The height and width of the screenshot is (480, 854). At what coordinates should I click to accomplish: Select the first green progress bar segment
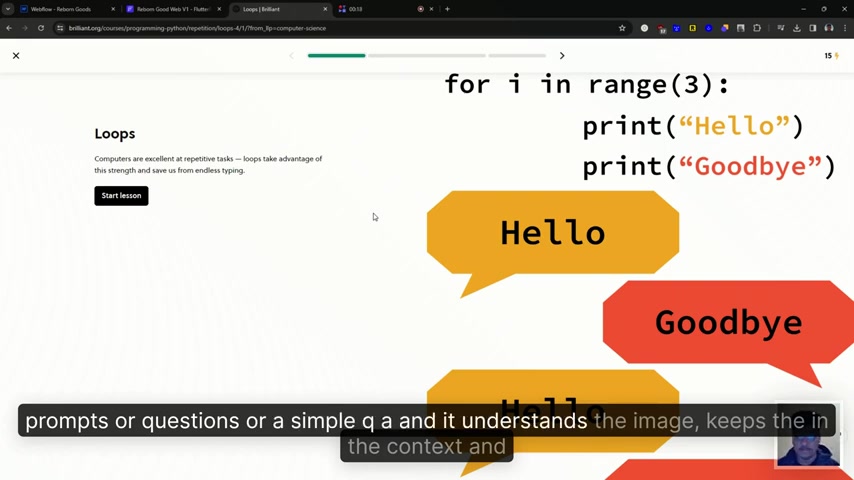click(x=337, y=56)
